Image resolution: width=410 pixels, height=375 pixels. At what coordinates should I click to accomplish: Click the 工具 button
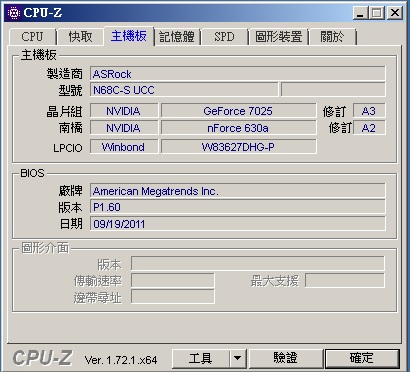click(x=200, y=359)
